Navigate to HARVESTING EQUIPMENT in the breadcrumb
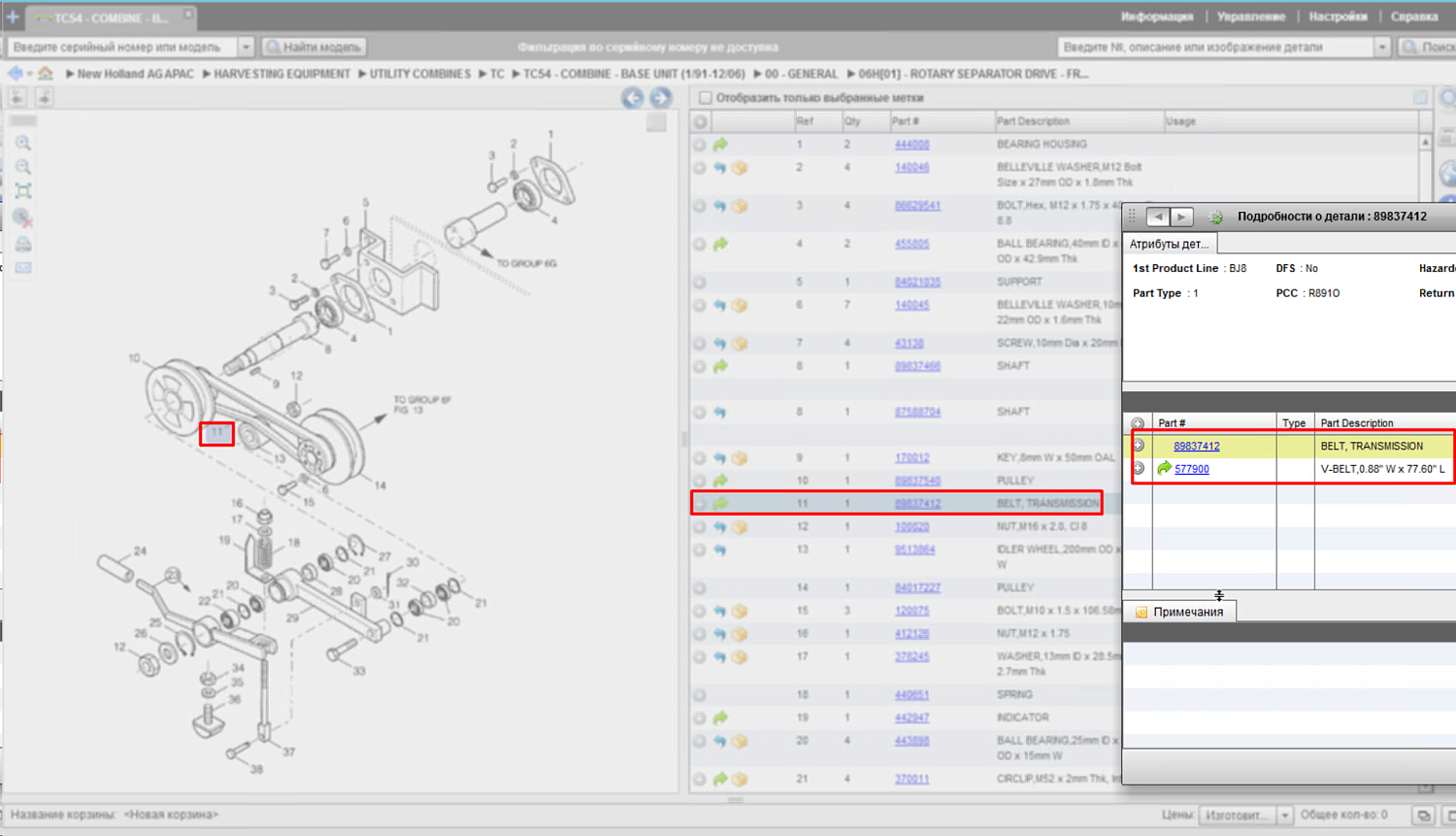Viewport: 1456px width, 836px height. point(281,74)
